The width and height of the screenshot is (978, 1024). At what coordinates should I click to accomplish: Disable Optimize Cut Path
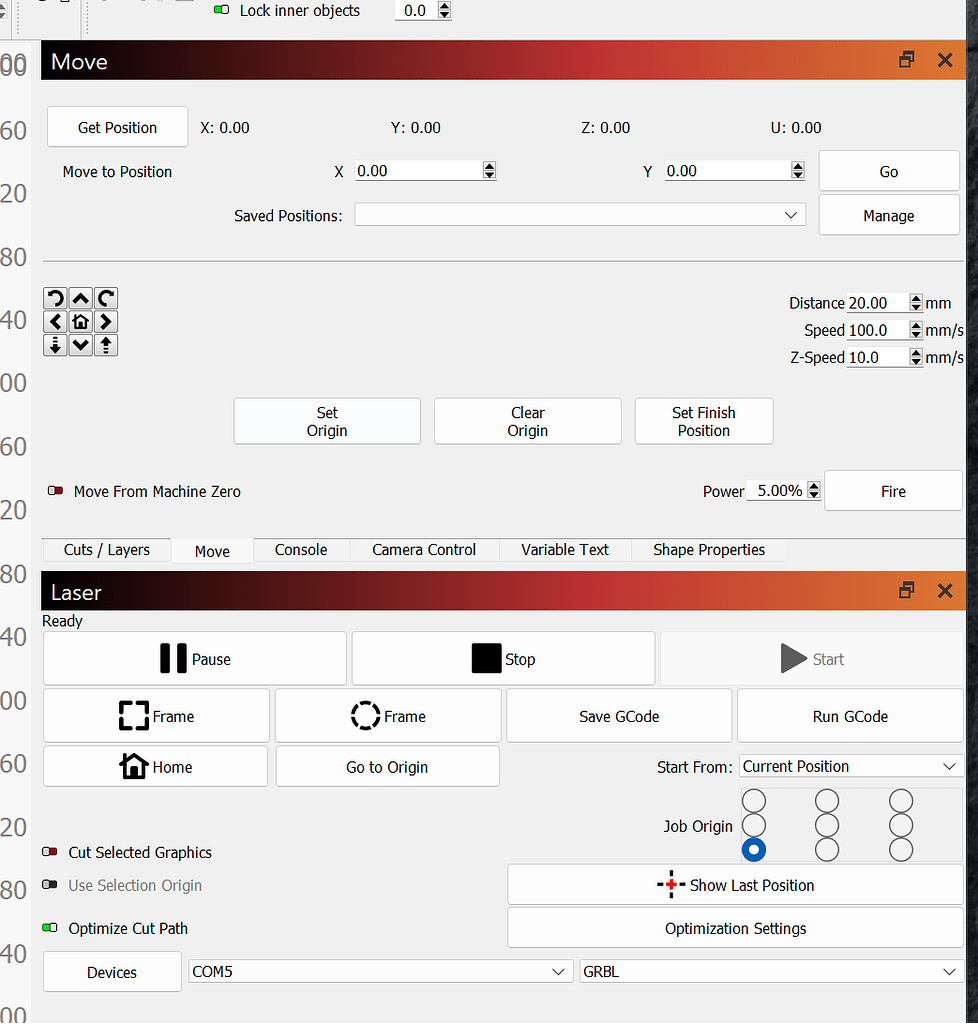click(49, 928)
